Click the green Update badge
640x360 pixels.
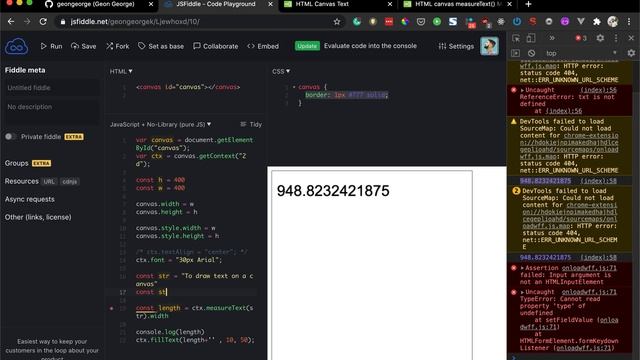(x=307, y=46)
